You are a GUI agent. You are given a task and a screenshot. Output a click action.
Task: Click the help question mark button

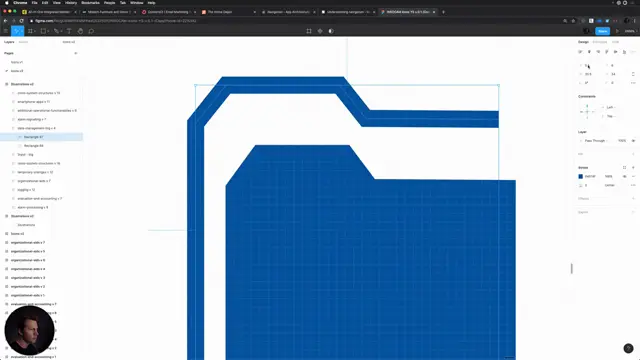[628, 348]
